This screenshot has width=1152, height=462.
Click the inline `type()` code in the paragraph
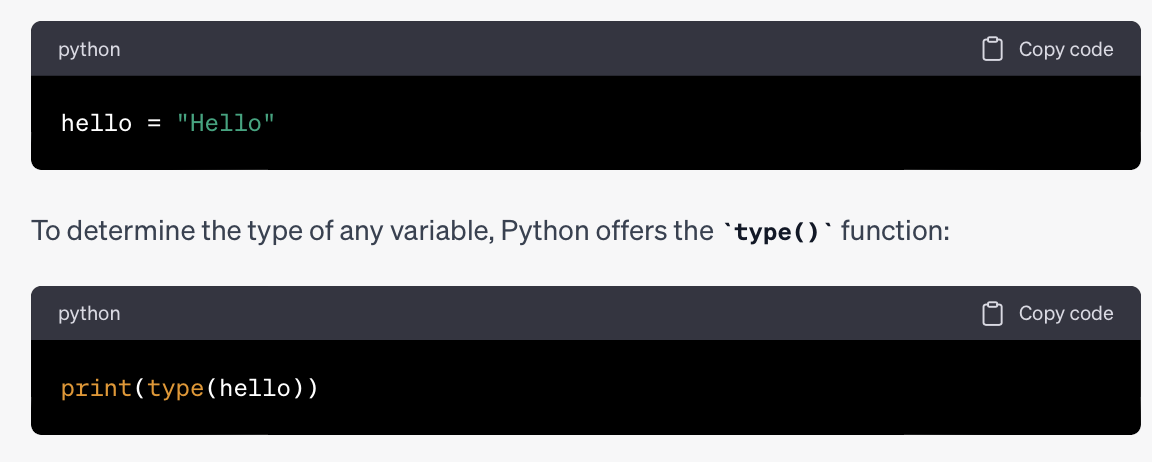coord(779,231)
